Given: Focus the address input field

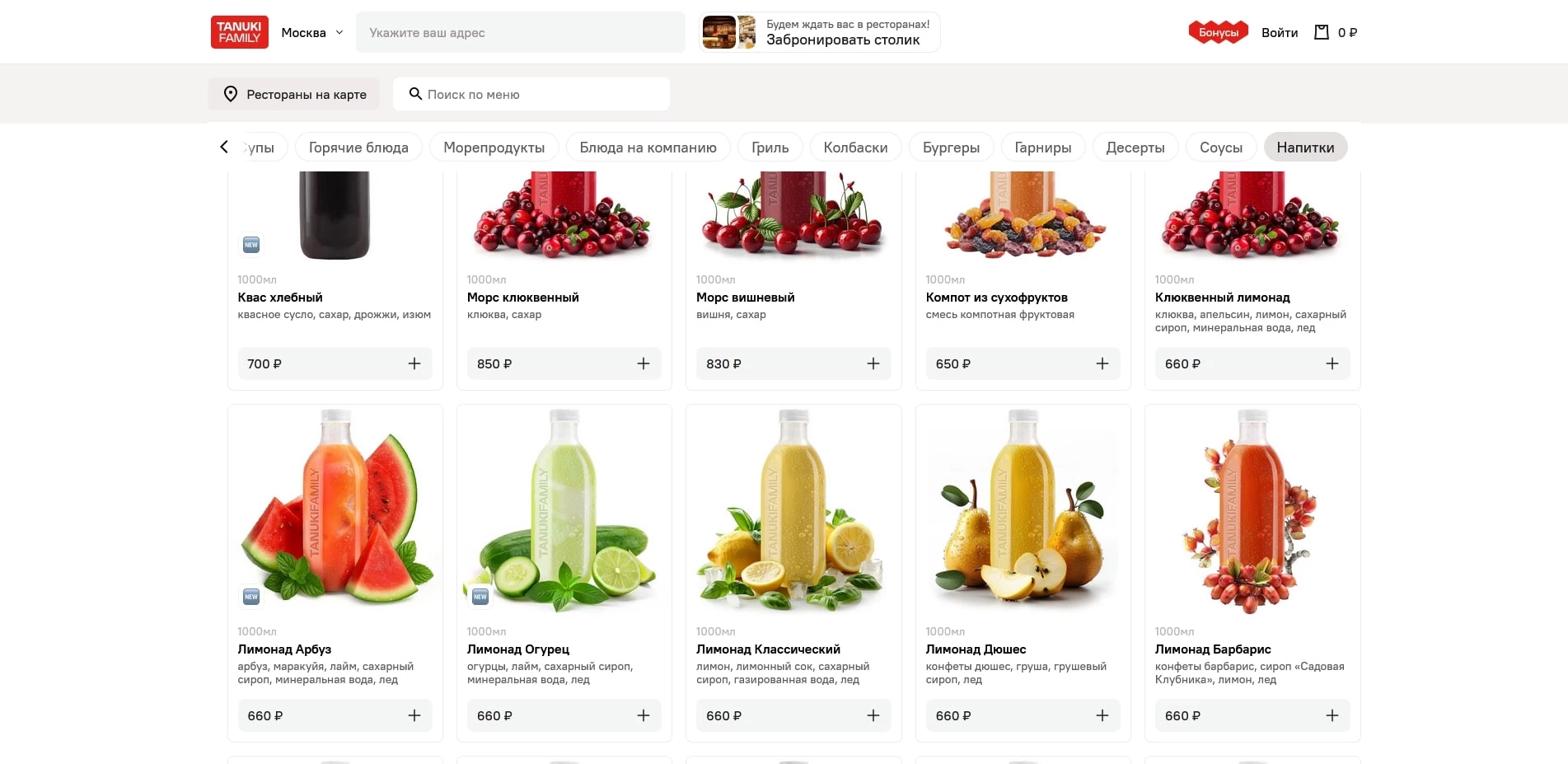Looking at the screenshot, I should 520,32.
